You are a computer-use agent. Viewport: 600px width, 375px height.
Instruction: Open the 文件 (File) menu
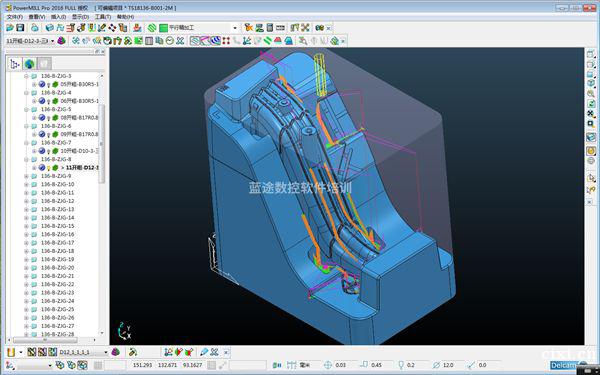tap(15, 17)
